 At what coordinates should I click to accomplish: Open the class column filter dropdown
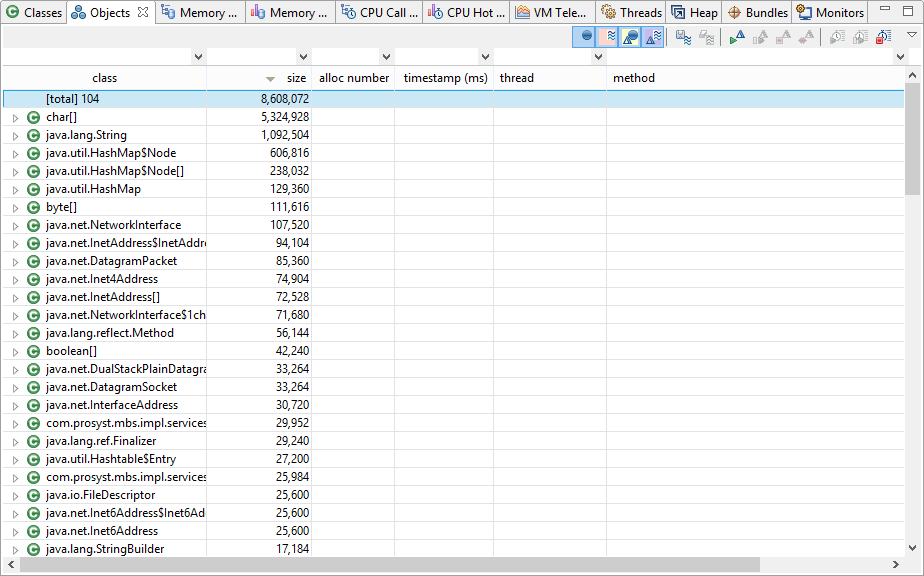[197, 57]
